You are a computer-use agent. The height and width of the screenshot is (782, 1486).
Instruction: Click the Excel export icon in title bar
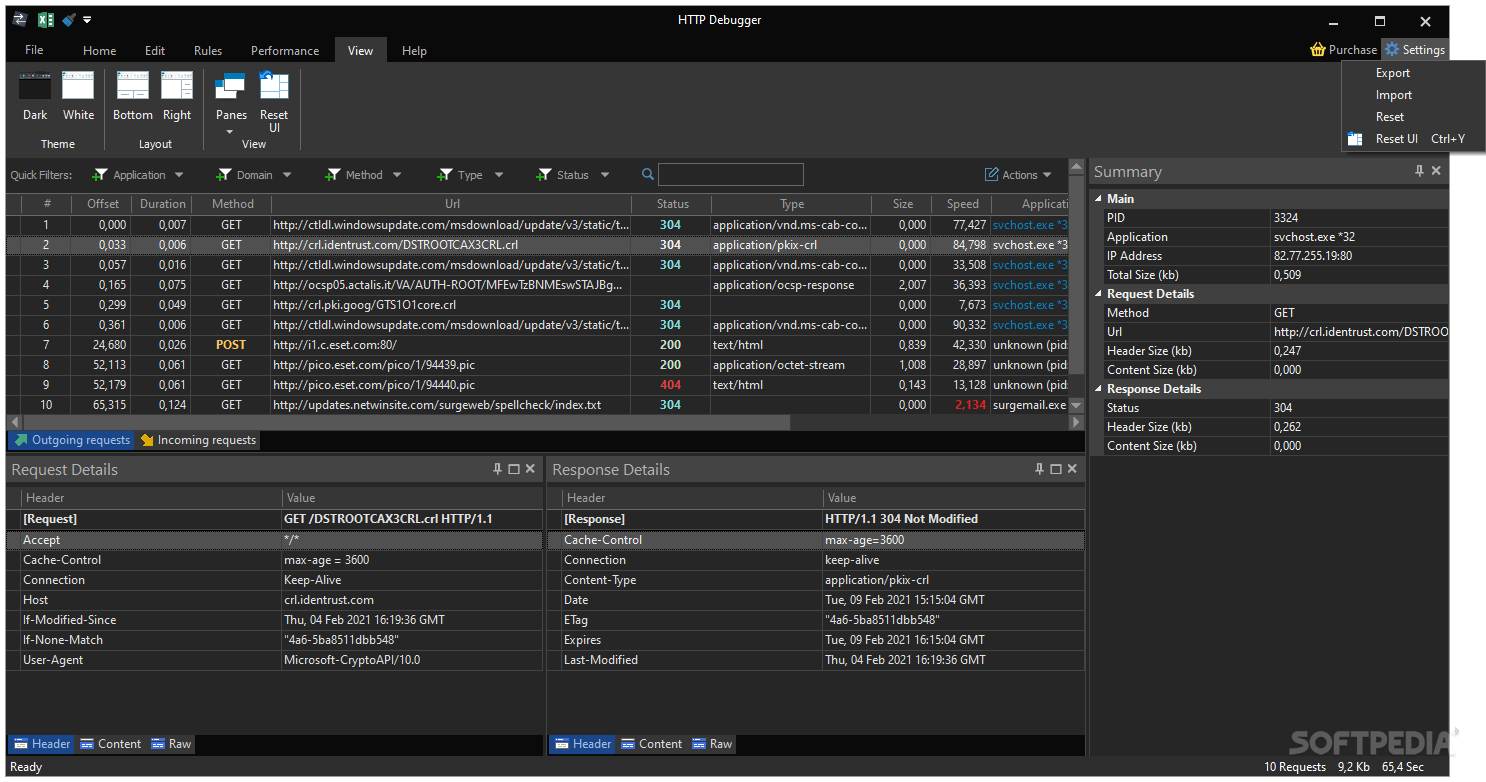click(46, 20)
